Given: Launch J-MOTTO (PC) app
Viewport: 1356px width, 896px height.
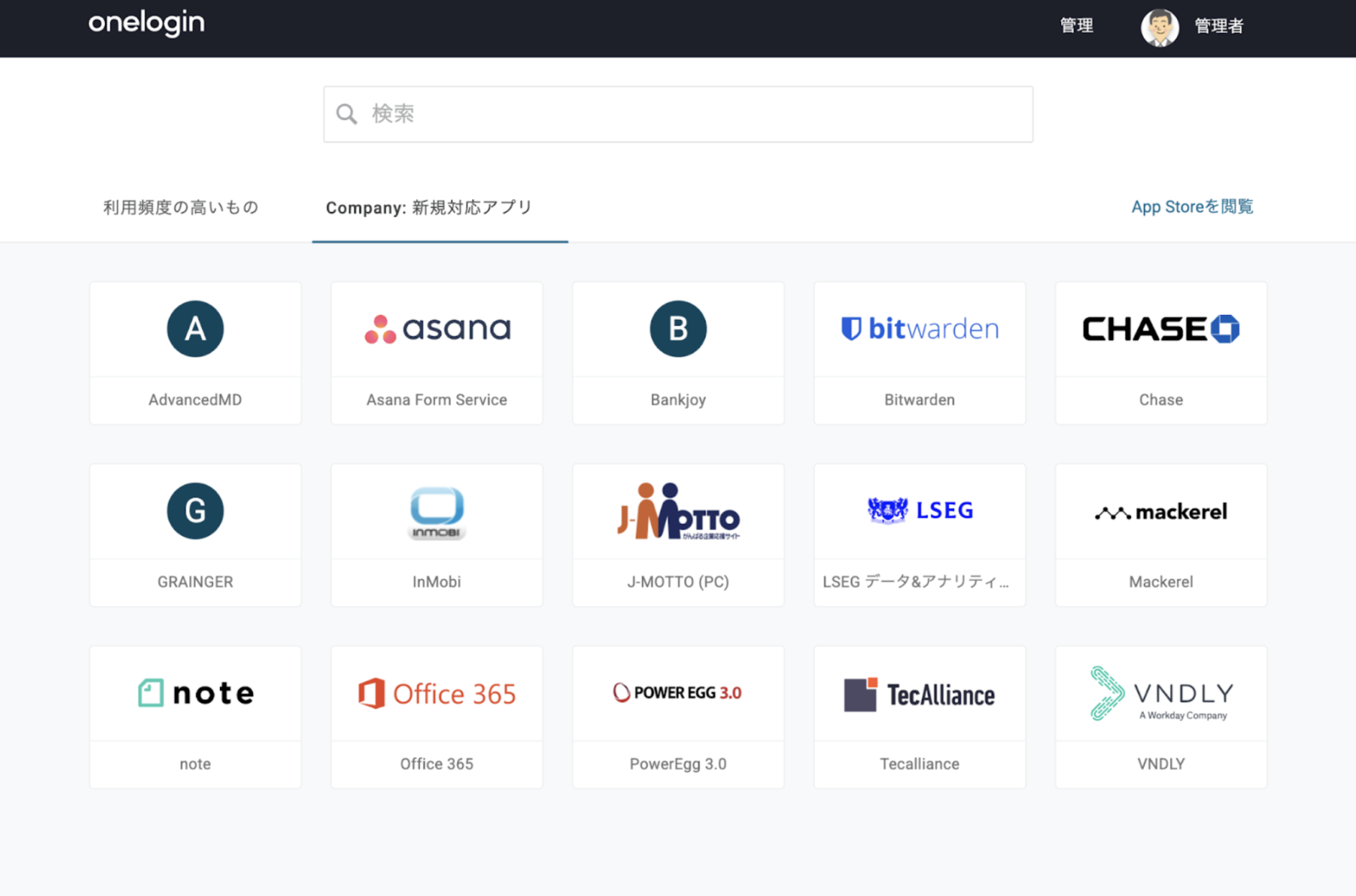Looking at the screenshot, I should tap(677, 534).
